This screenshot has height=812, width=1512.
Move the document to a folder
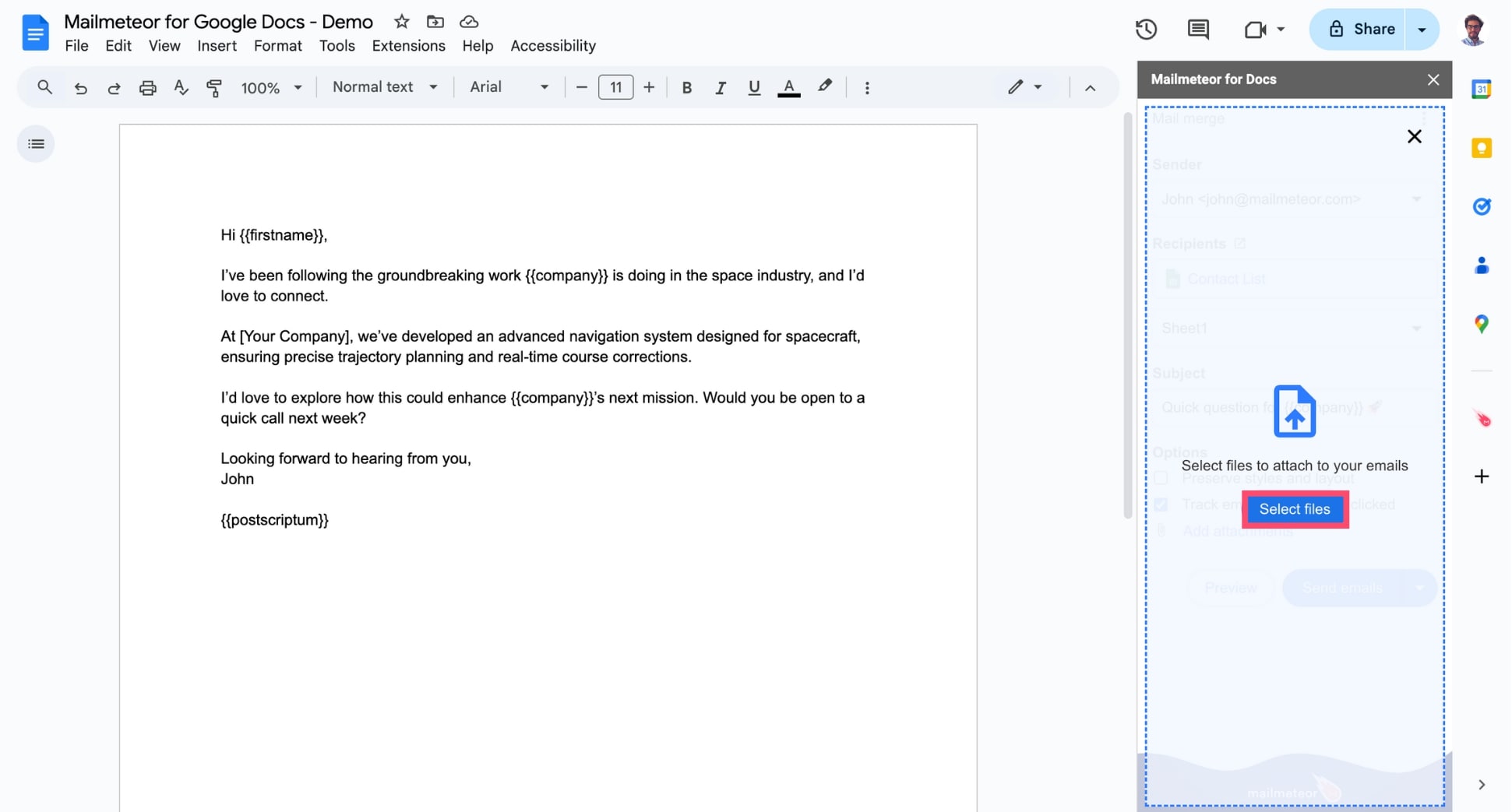point(435,22)
